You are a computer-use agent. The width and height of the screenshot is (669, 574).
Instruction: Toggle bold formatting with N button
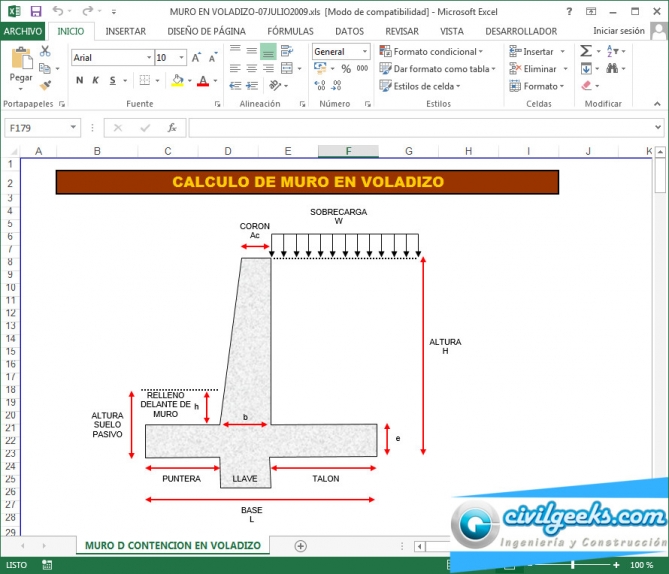pyautogui.click(x=79, y=81)
